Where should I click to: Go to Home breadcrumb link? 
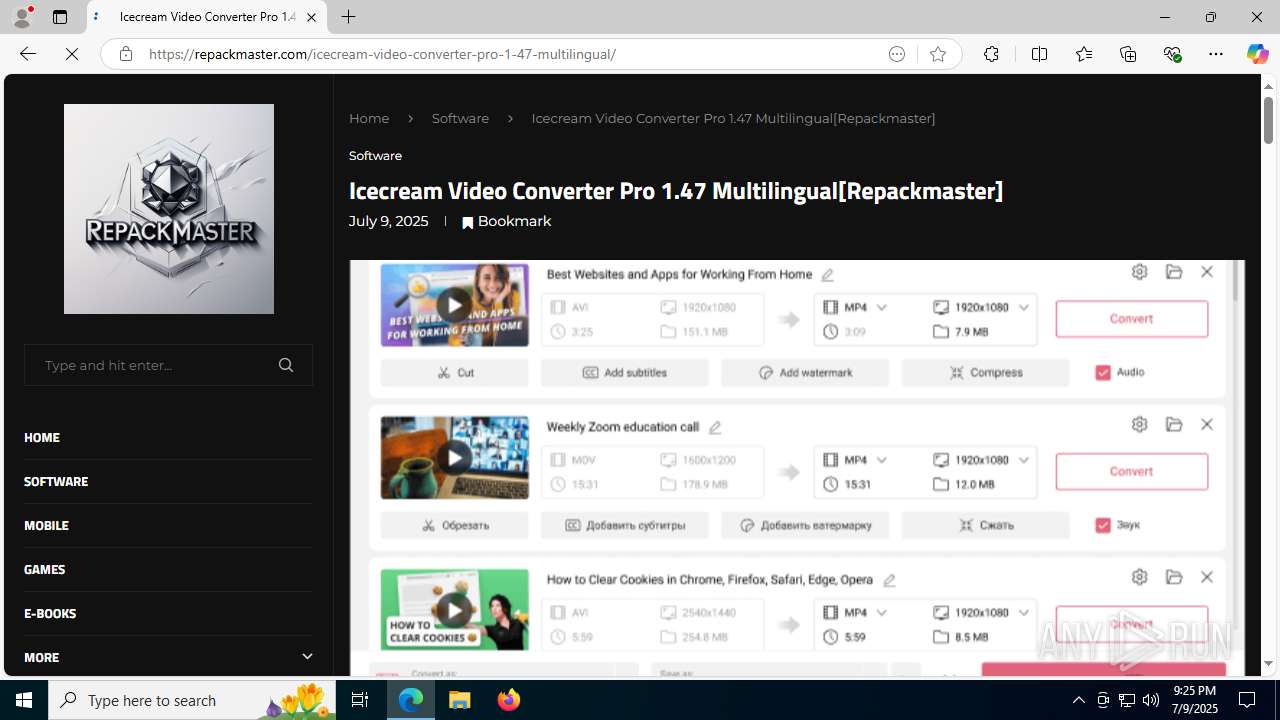369,118
